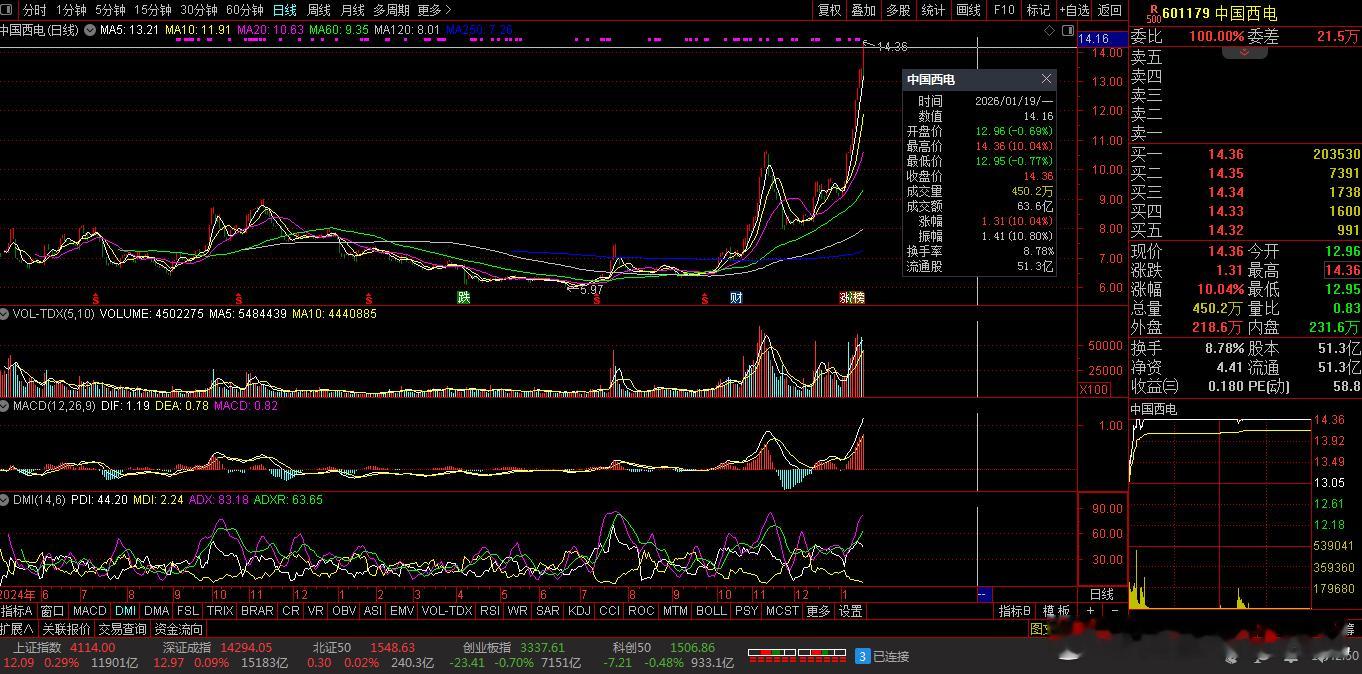The image size is (1362, 674).
Task: Switch to the MACD indicator tab
Action: 89,611
